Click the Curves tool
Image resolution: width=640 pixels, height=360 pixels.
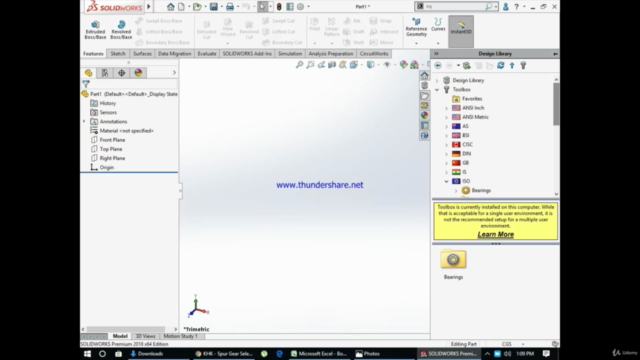pos(438,24)
